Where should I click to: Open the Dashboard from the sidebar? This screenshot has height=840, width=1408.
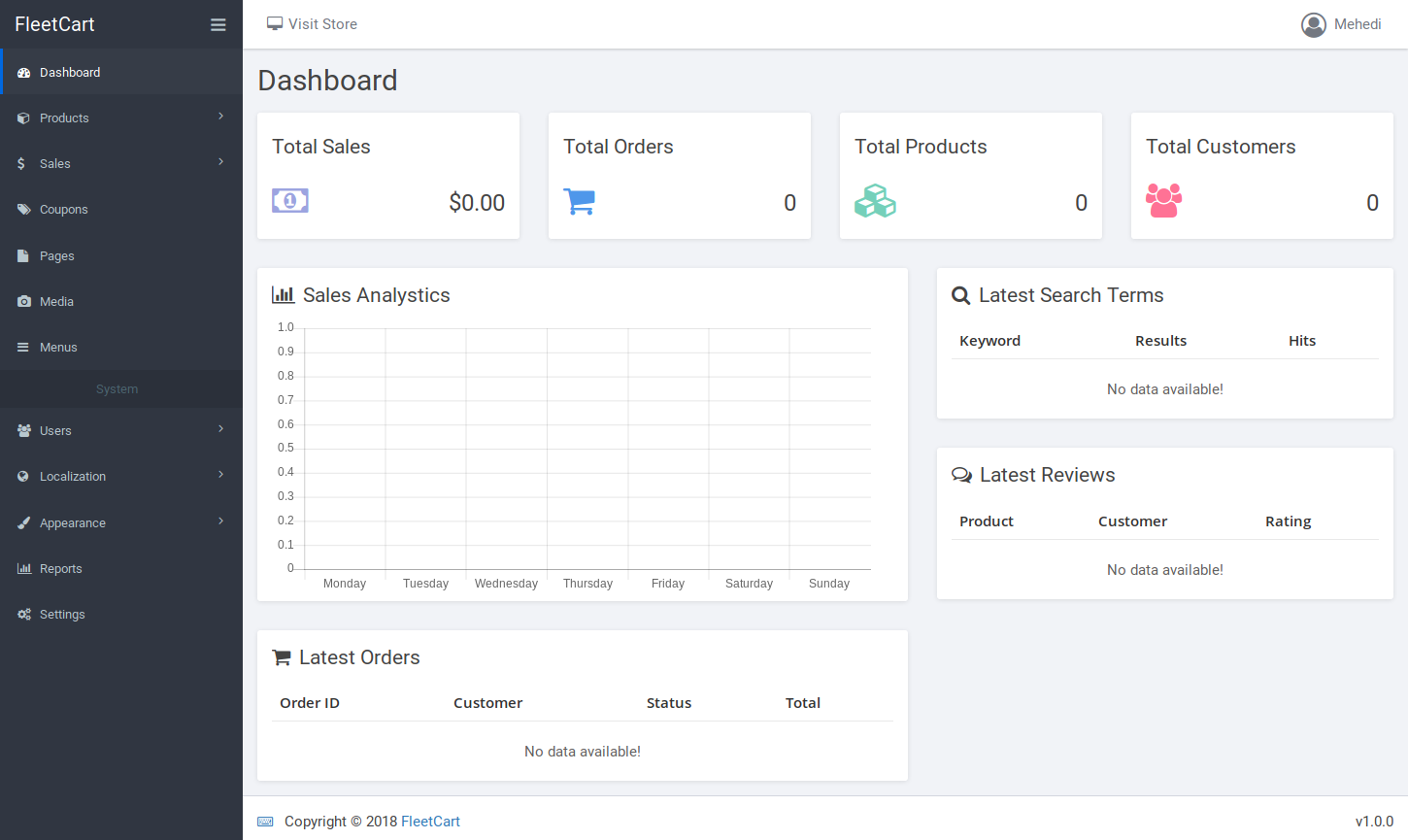(x=68, y=72)
